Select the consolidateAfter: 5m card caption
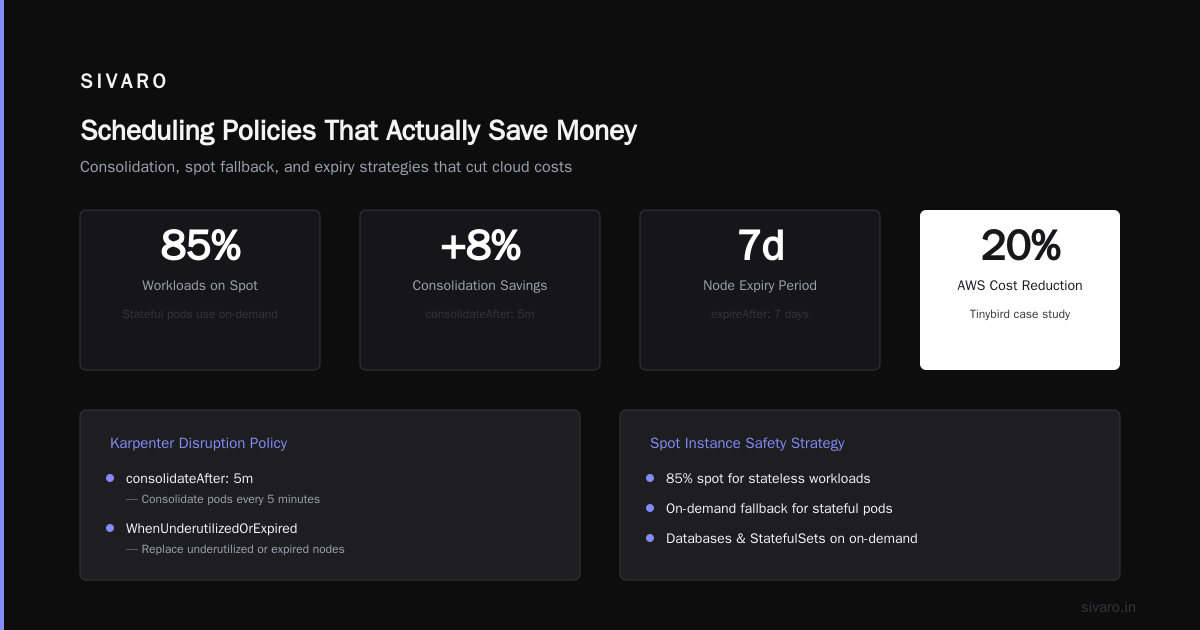The image size is (1200, 630). point(480,314)
